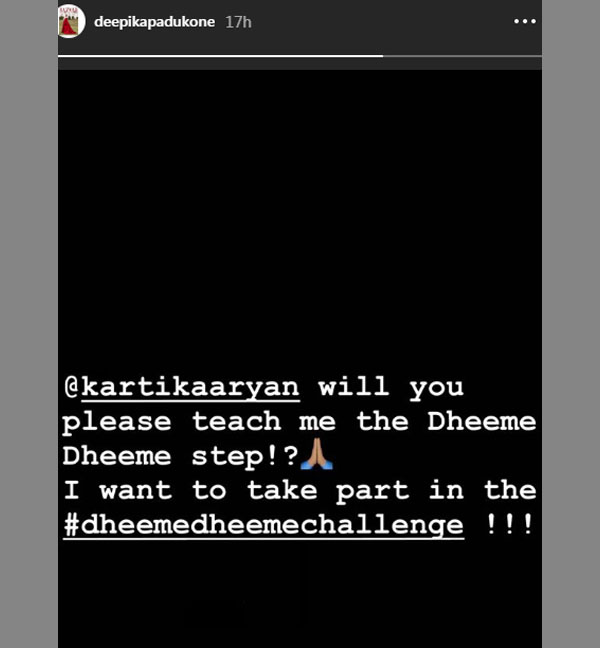Screen dimensions: 600x648
Task: Open the @kartikaaryan mention
Action: click(182, 388)
